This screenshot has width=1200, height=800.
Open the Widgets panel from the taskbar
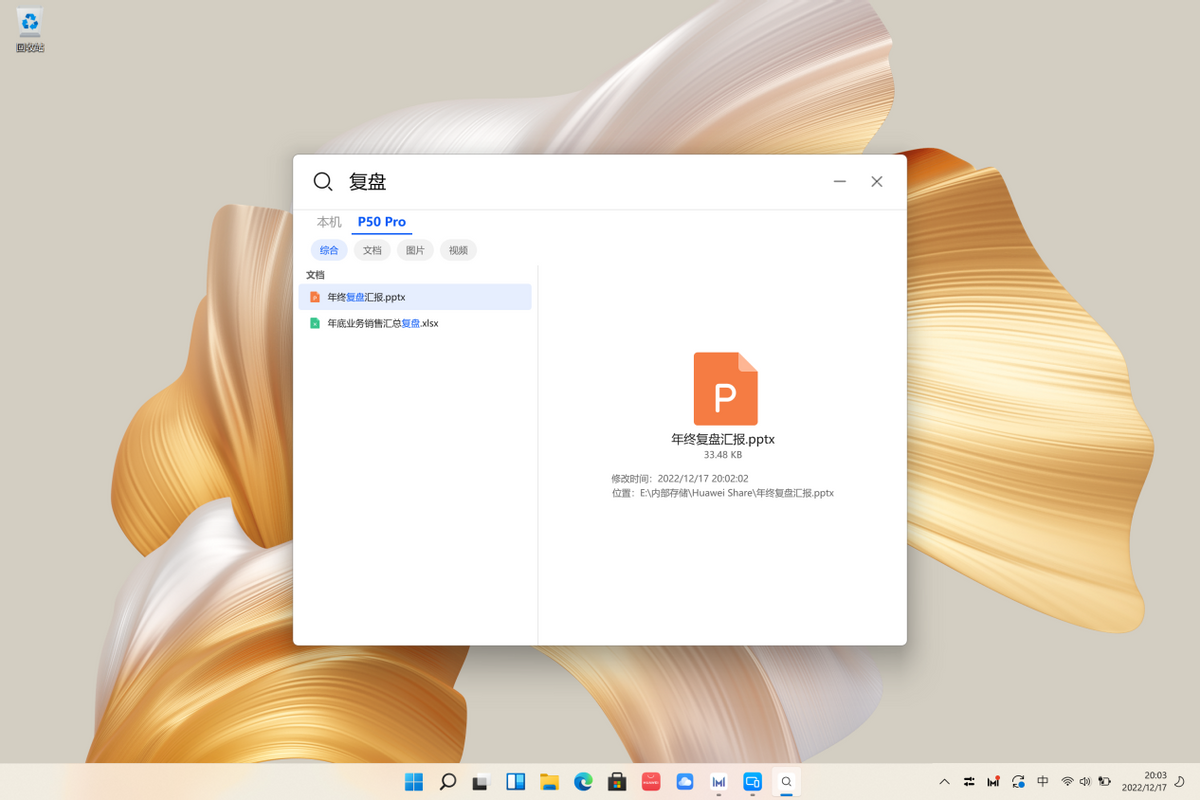(x=515, y=782)
